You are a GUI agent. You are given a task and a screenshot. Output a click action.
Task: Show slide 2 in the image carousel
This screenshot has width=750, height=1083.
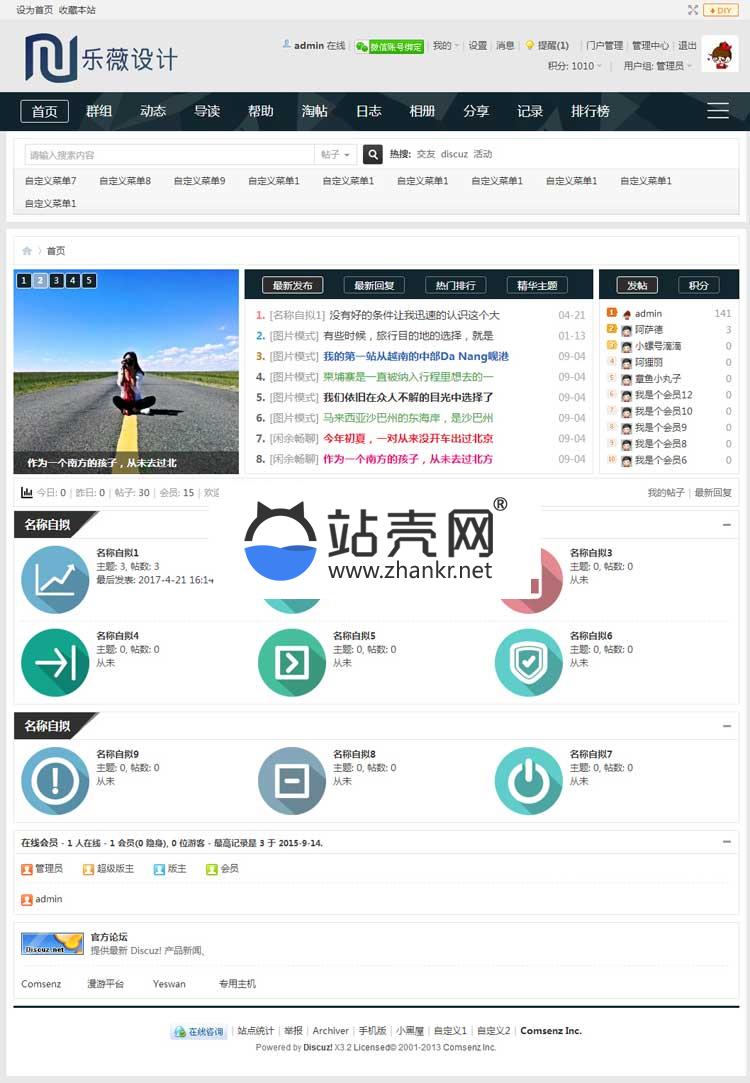pos(40,280)
